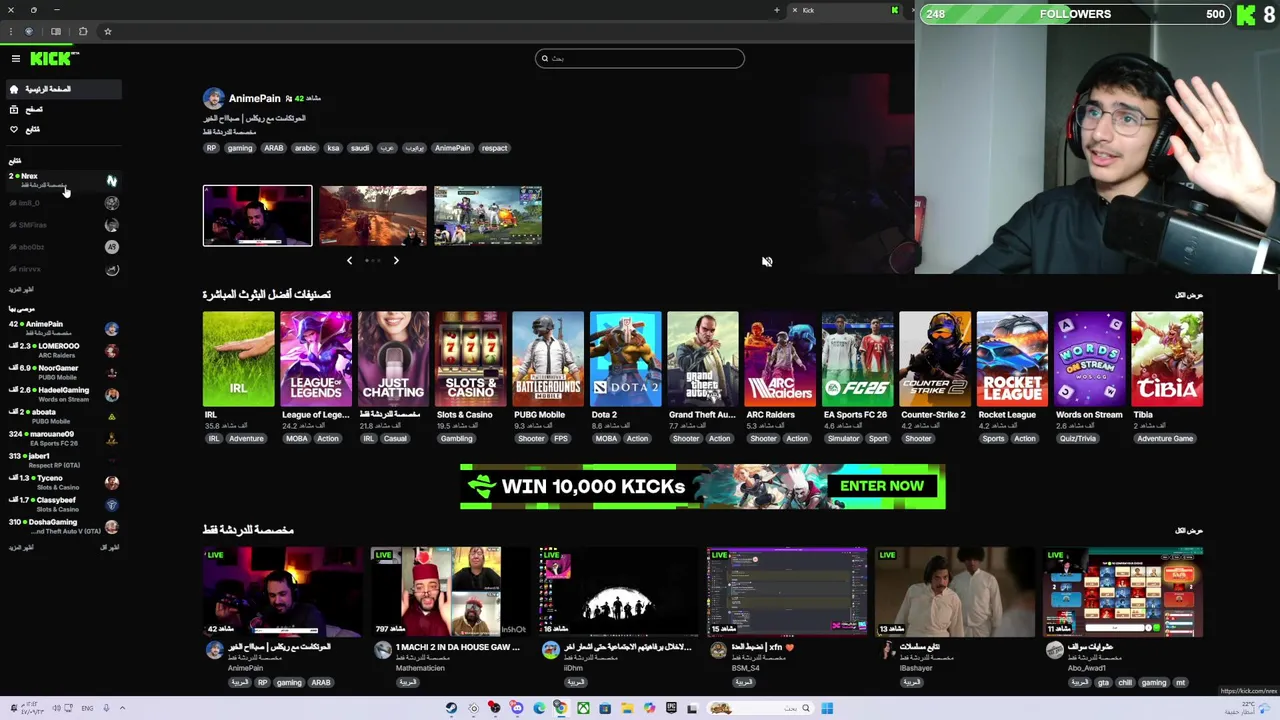
Task: Open Slots & Casino category card
Action: 471,359
